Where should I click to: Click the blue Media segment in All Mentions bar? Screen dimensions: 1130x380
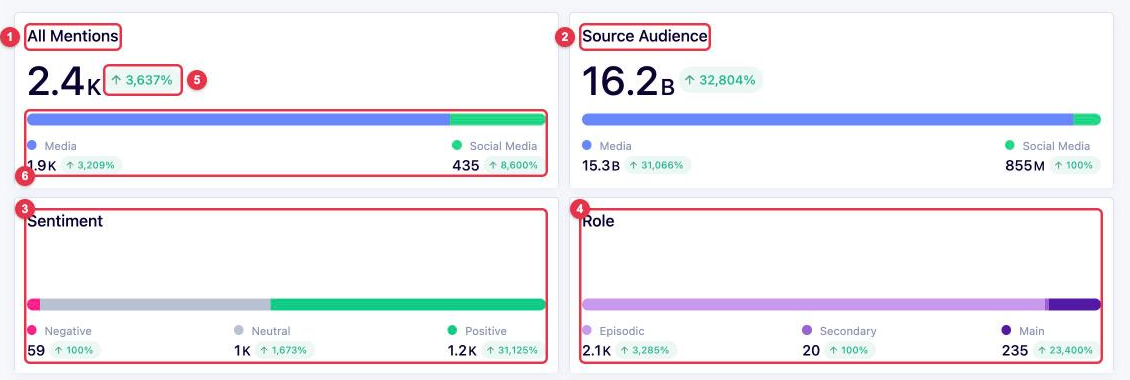click(239, 120)
